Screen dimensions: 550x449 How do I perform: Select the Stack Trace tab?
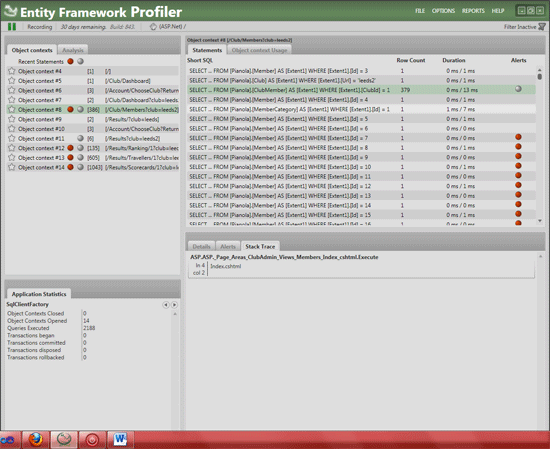point(260,246)
